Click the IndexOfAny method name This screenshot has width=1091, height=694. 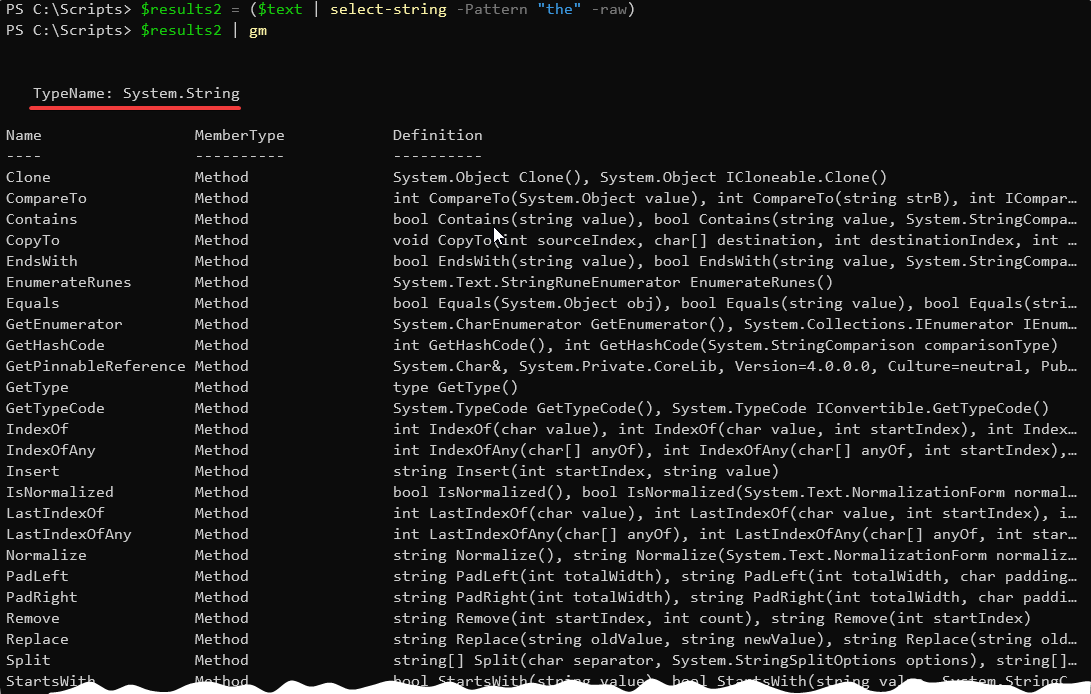(x=51, y=450)
